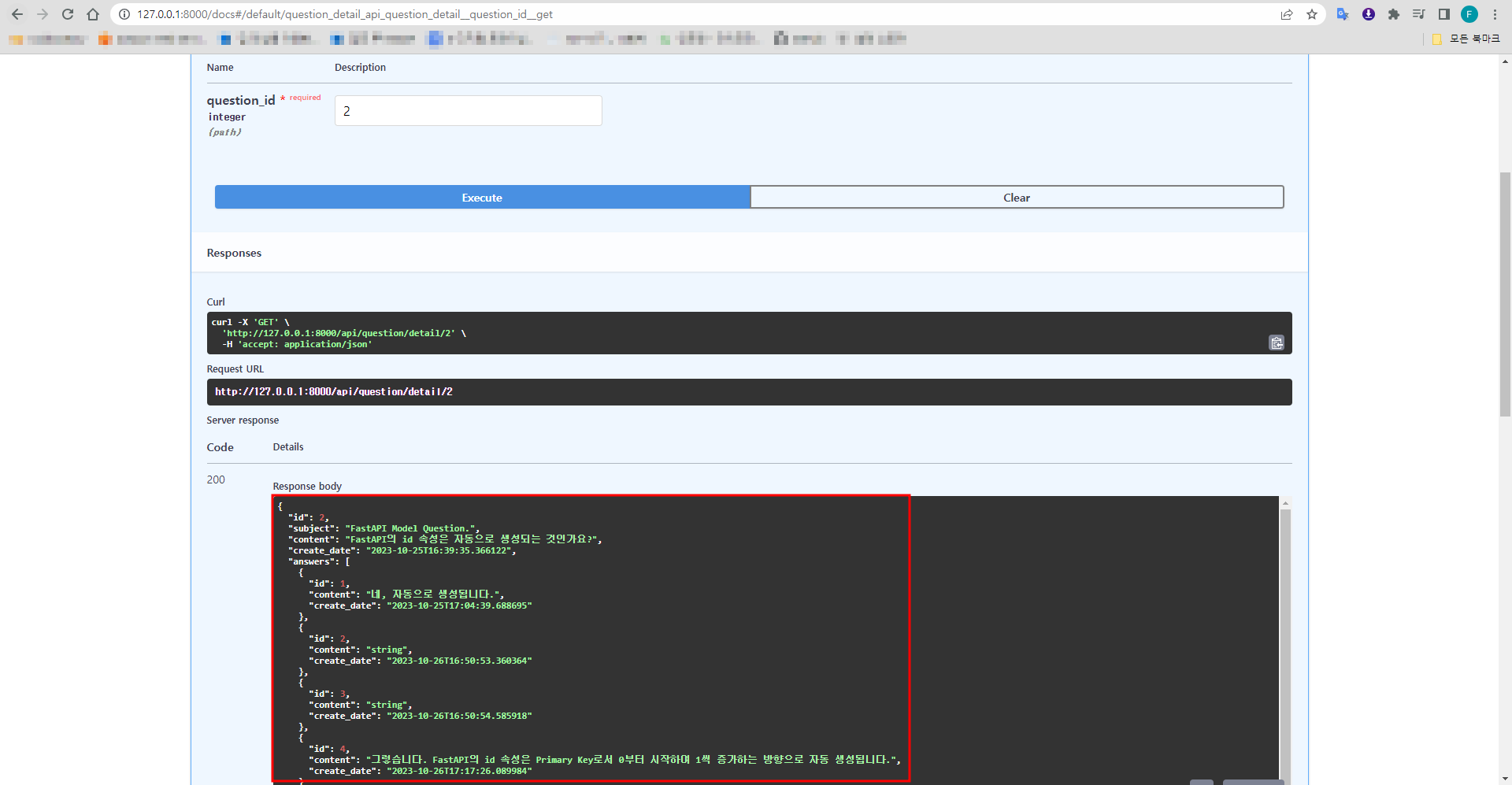View site information icon in address bar
1512x785 pixels.
[124, 14]
